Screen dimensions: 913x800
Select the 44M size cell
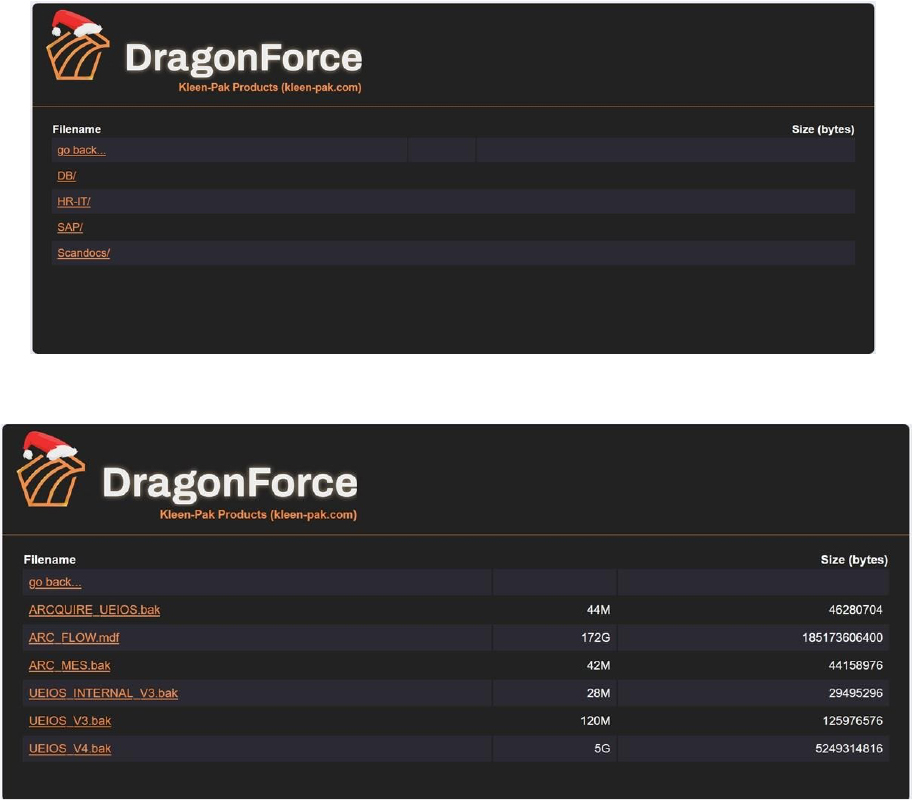pyautogui.click(x=599, y=610)
